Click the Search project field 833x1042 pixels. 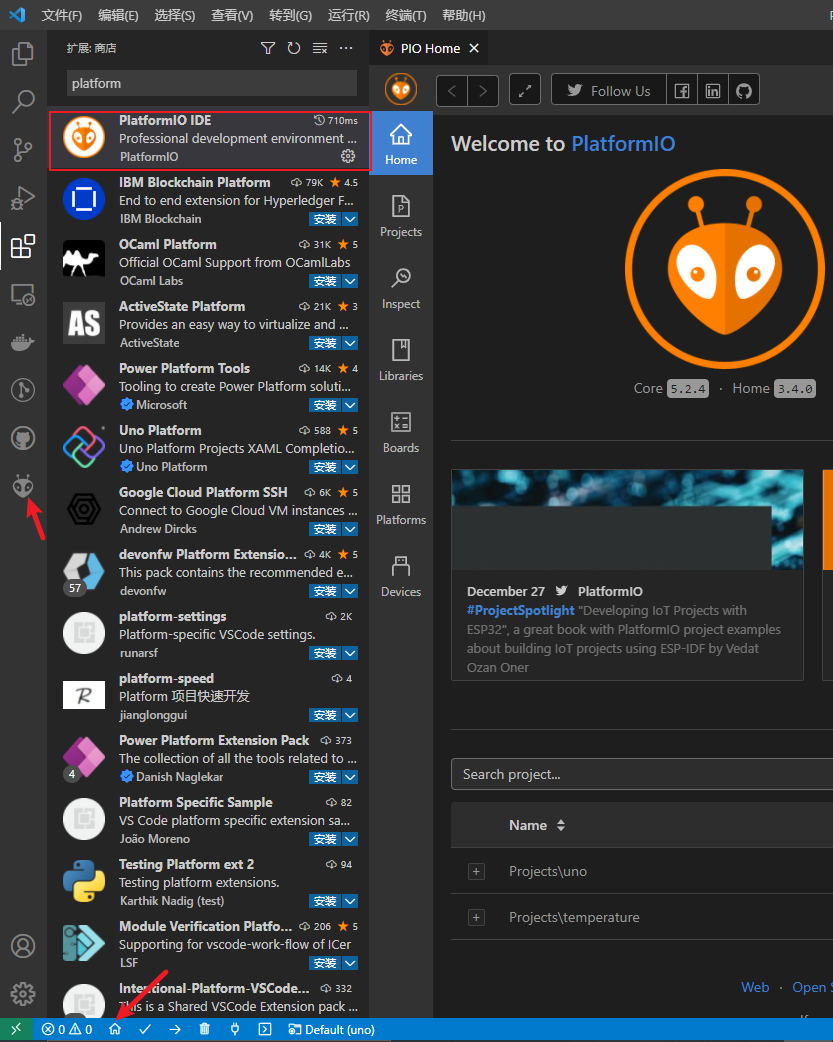(x=642, y=774)
